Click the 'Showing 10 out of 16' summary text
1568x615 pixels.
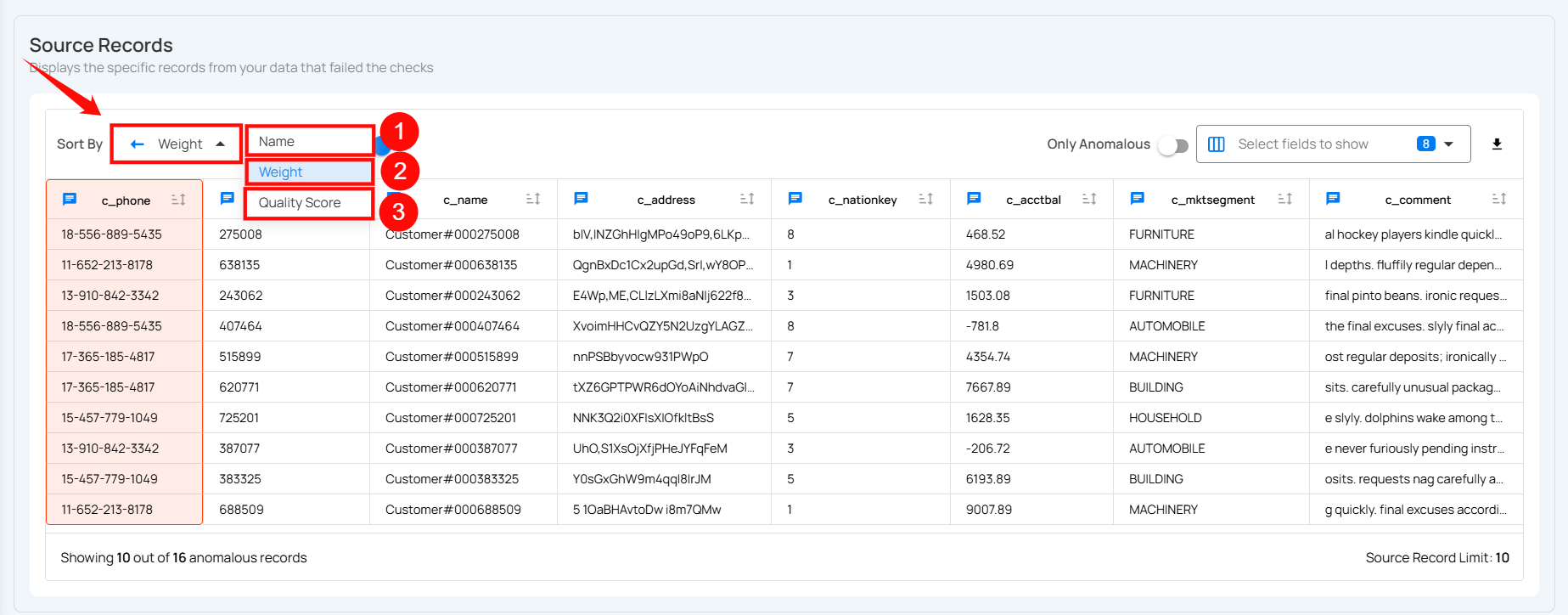click(x=183, y=558)
